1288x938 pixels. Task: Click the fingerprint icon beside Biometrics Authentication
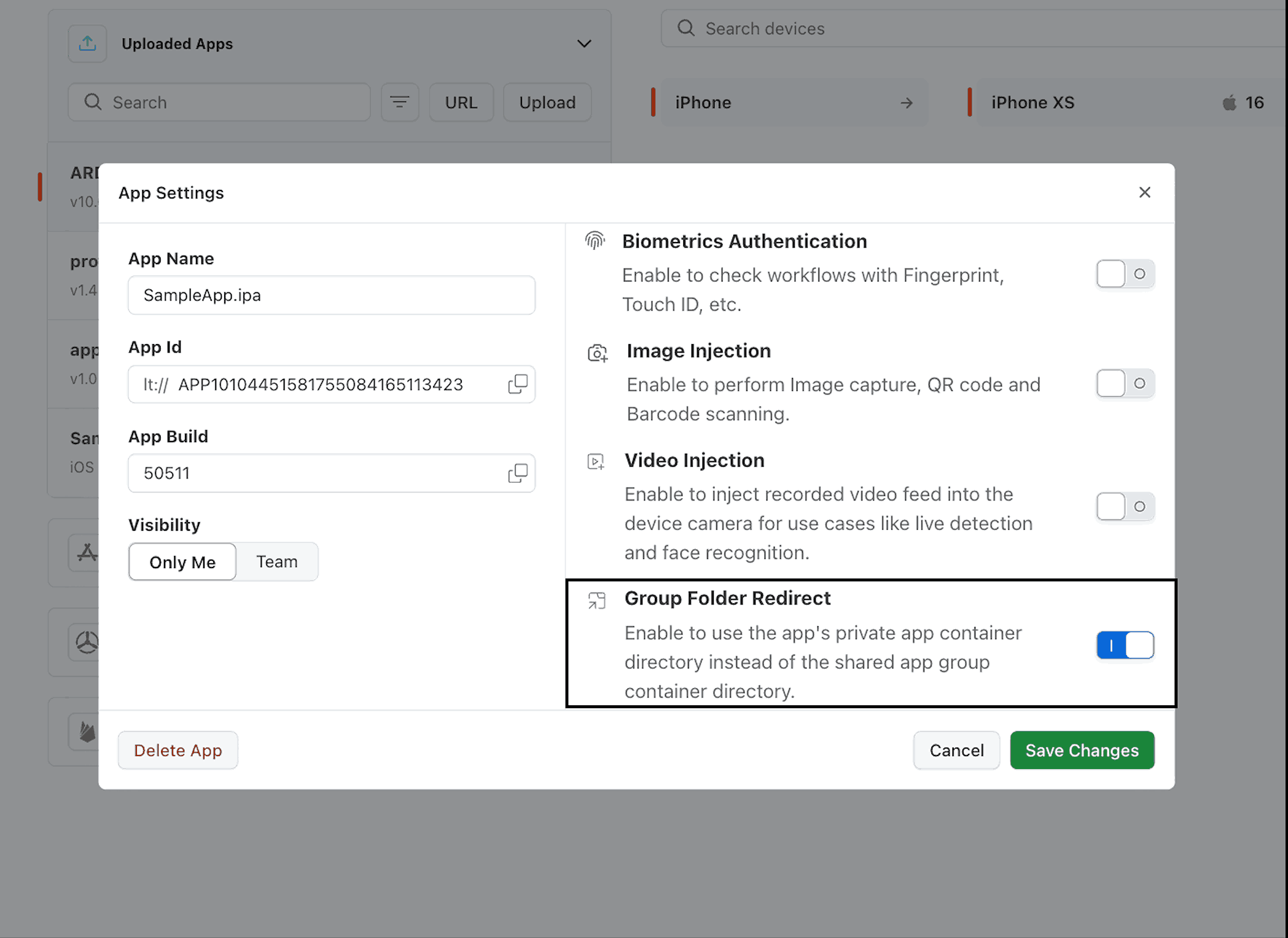point(595,241)
